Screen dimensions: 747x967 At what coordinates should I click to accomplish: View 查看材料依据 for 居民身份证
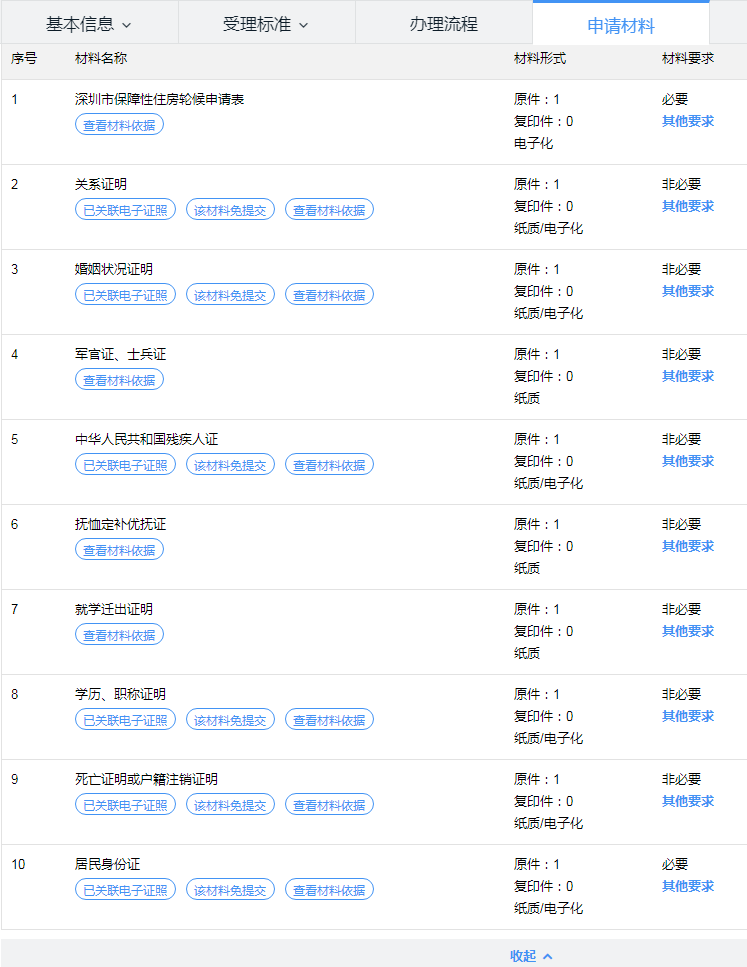[329, 891]
